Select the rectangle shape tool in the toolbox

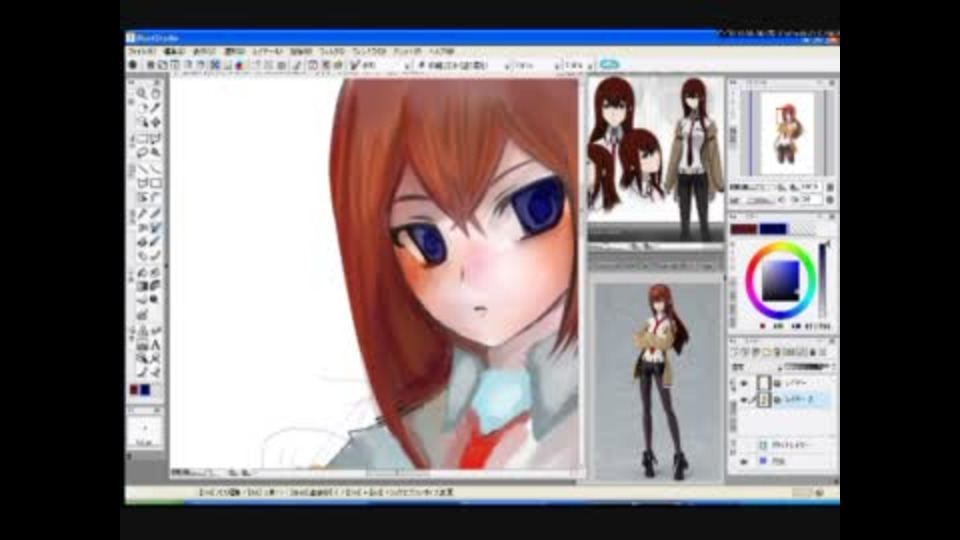[x=156, y=183]
